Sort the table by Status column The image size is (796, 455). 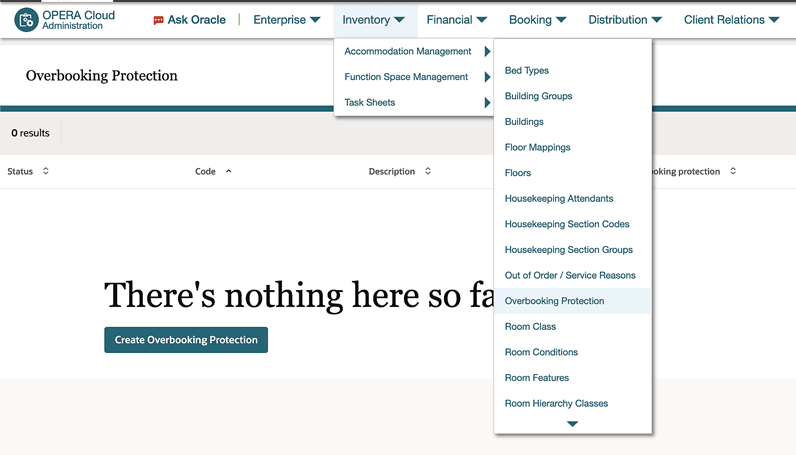click(x=46, y=171)
